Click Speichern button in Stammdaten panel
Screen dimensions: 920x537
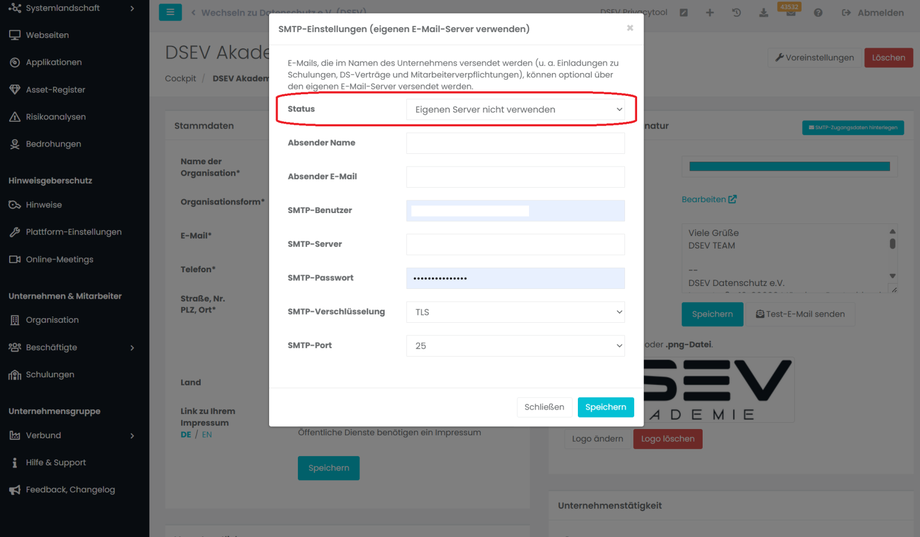[329, 468]
